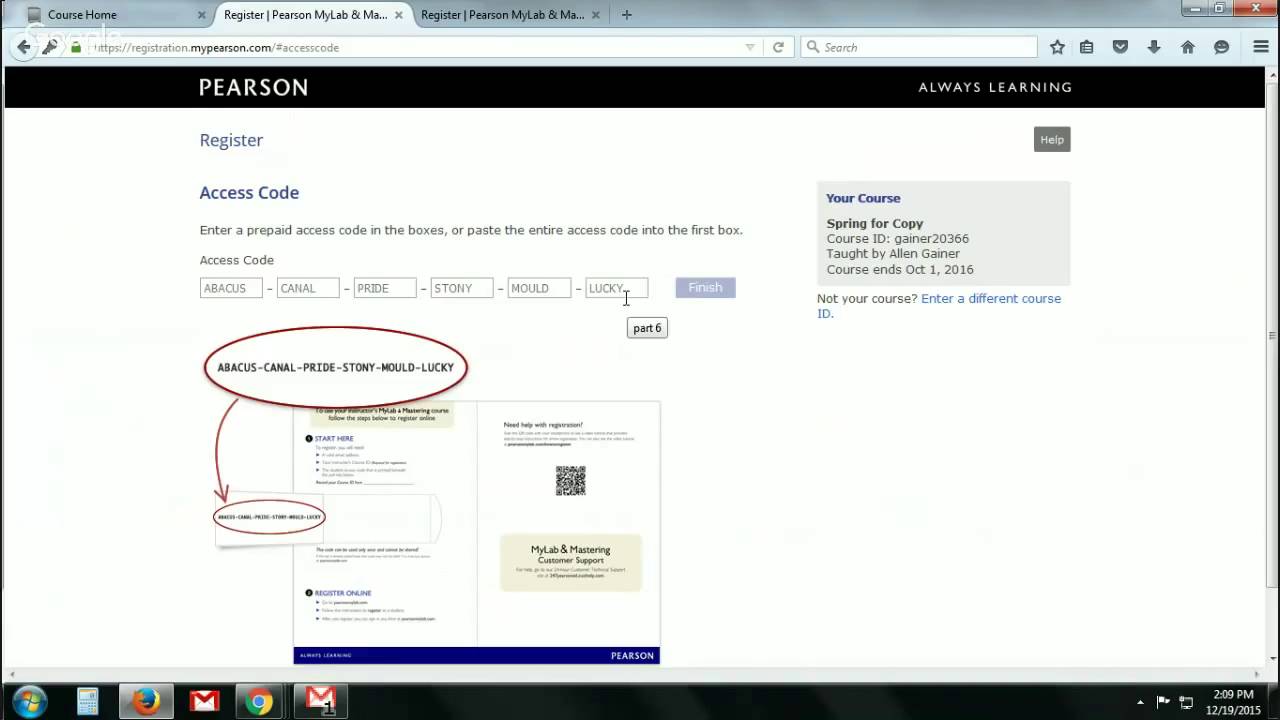Open the Windows Start button

click(30, 701)
